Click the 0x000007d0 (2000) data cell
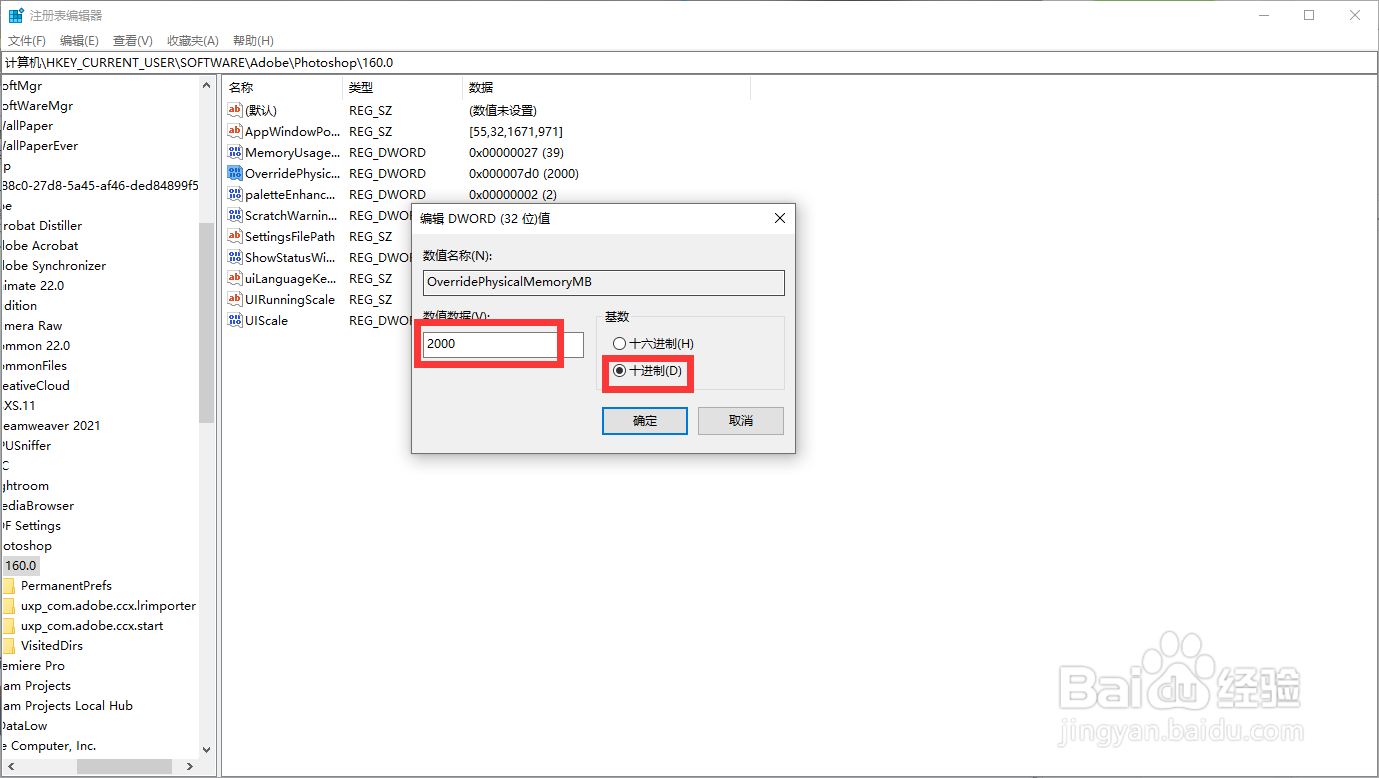 tap(524, 173)
